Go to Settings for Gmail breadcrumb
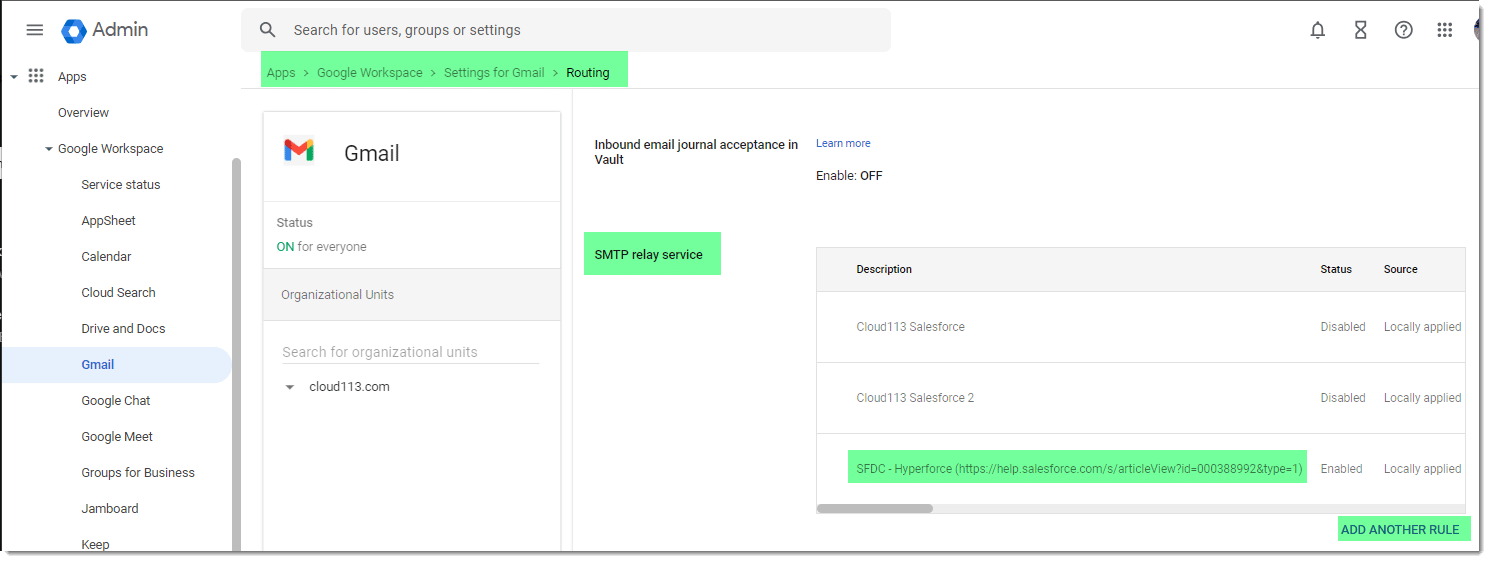 coord(494,72)
